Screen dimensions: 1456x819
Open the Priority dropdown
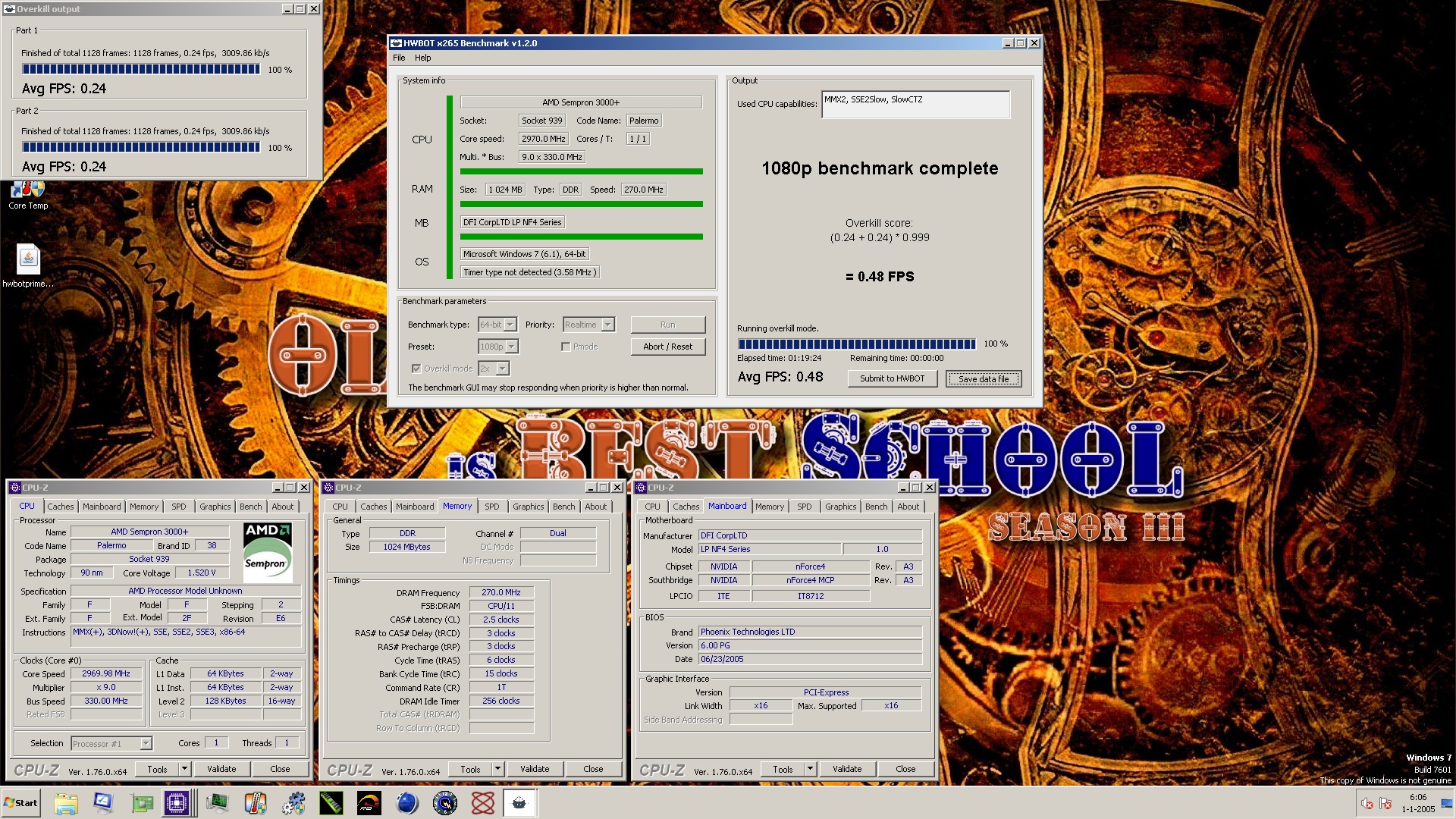pos(588,325)
